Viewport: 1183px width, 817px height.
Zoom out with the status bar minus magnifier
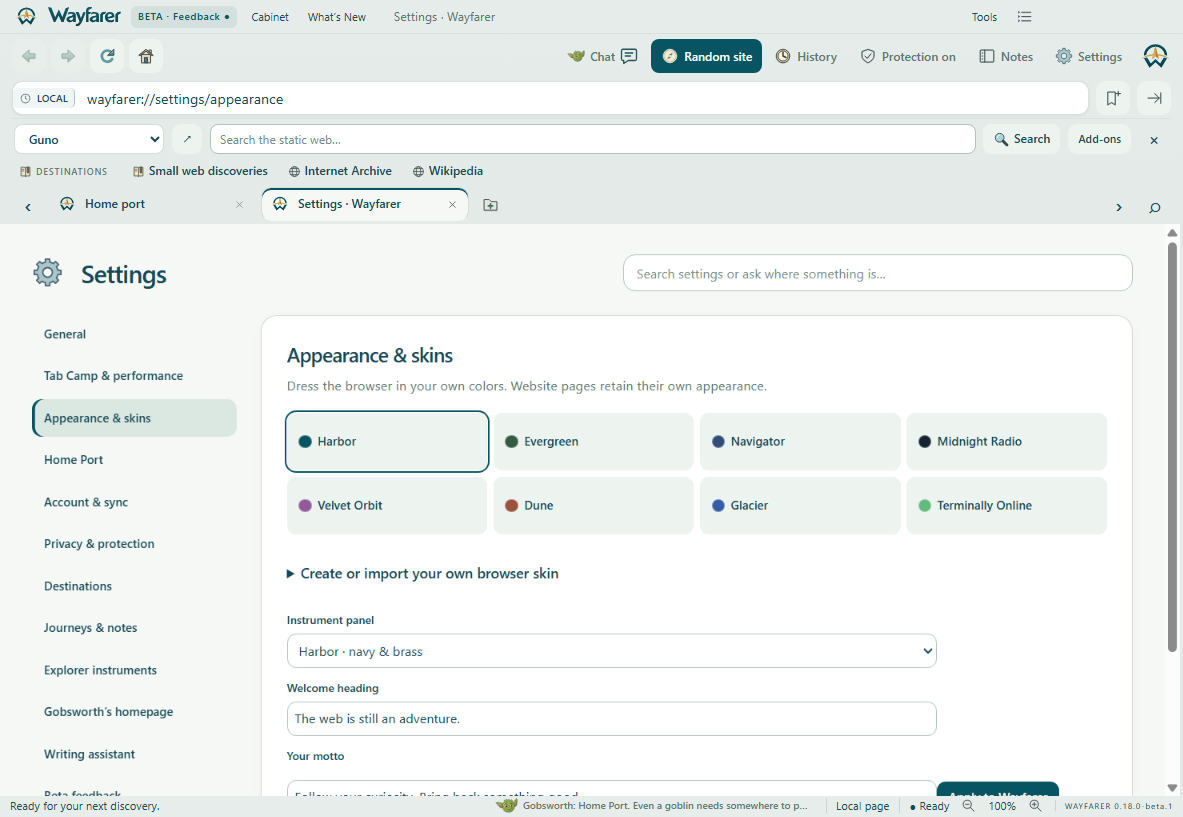point(968,806)
